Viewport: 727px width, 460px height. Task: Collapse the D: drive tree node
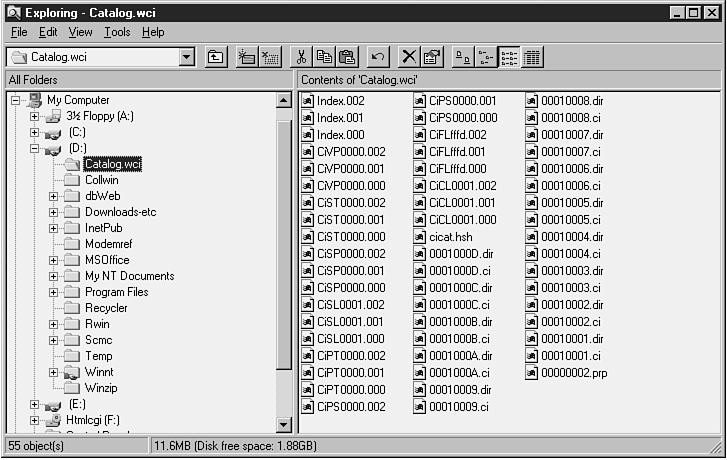click(x=34, y=148)
